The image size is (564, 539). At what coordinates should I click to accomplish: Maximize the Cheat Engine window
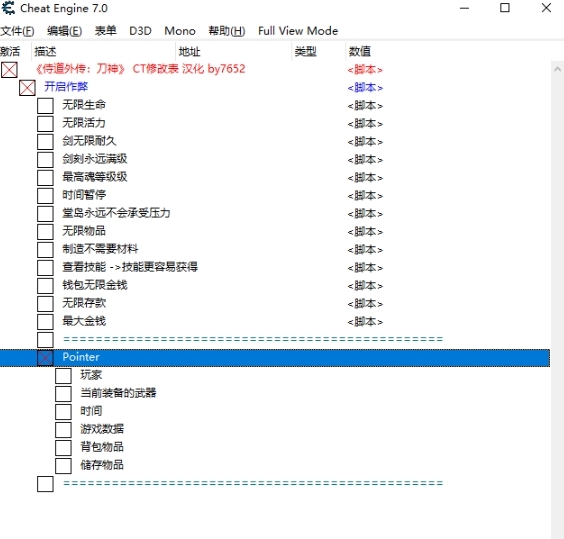click(505, 8)
